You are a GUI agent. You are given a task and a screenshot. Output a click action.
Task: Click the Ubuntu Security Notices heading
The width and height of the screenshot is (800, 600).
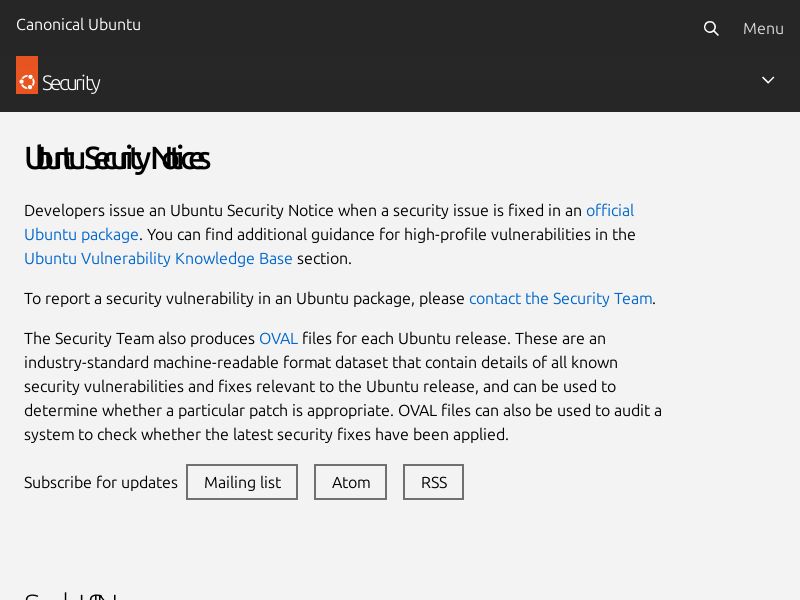(117, 159)
